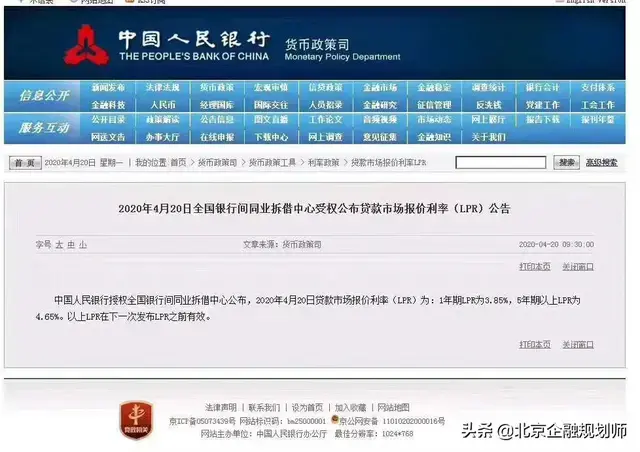The width and height of the screenshot is (640, 452).
Task: Open the 支付体系 navigation item
Action: (598, 88)
